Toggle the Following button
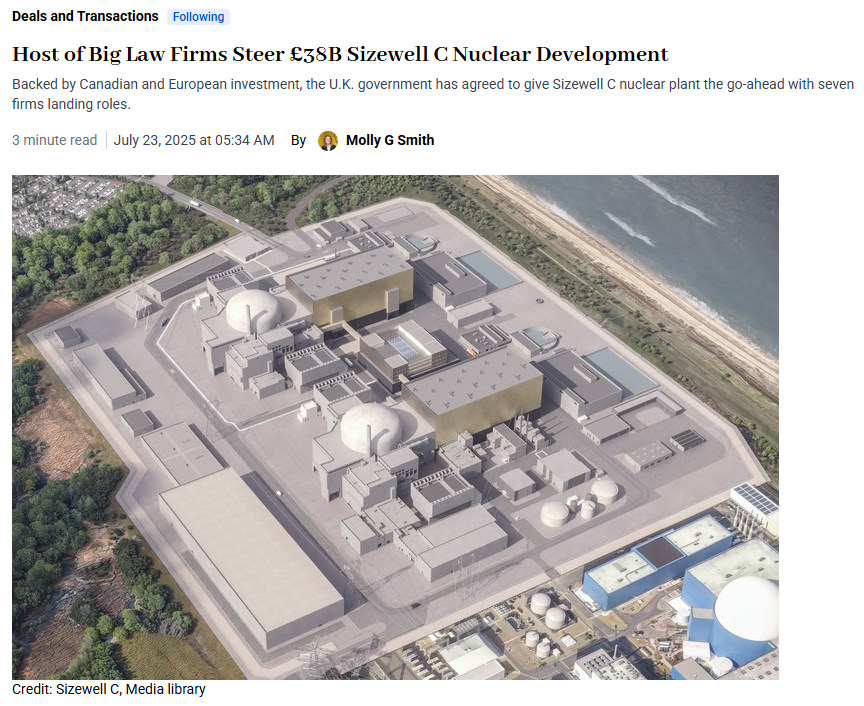The height and width of the screenshot is (706, 864). [198, 17]
